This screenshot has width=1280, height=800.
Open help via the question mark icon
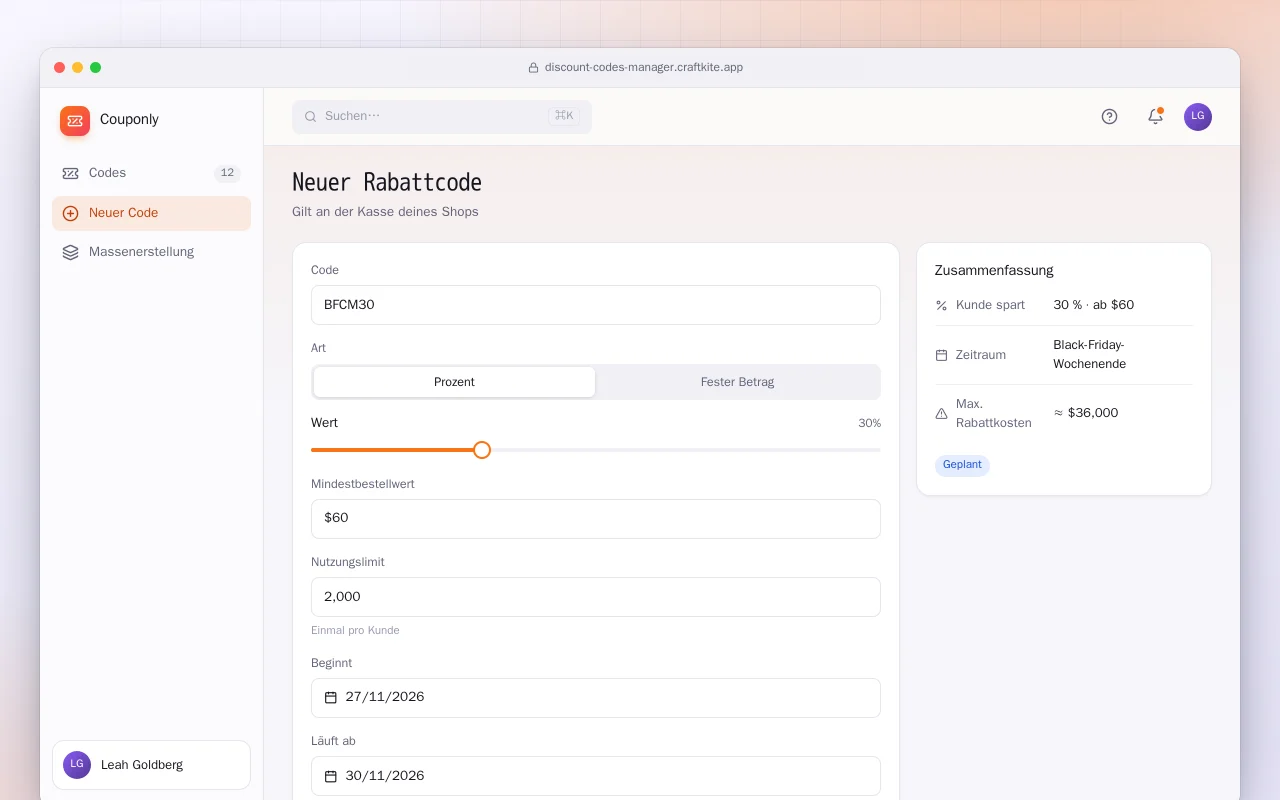[1109, 117]
